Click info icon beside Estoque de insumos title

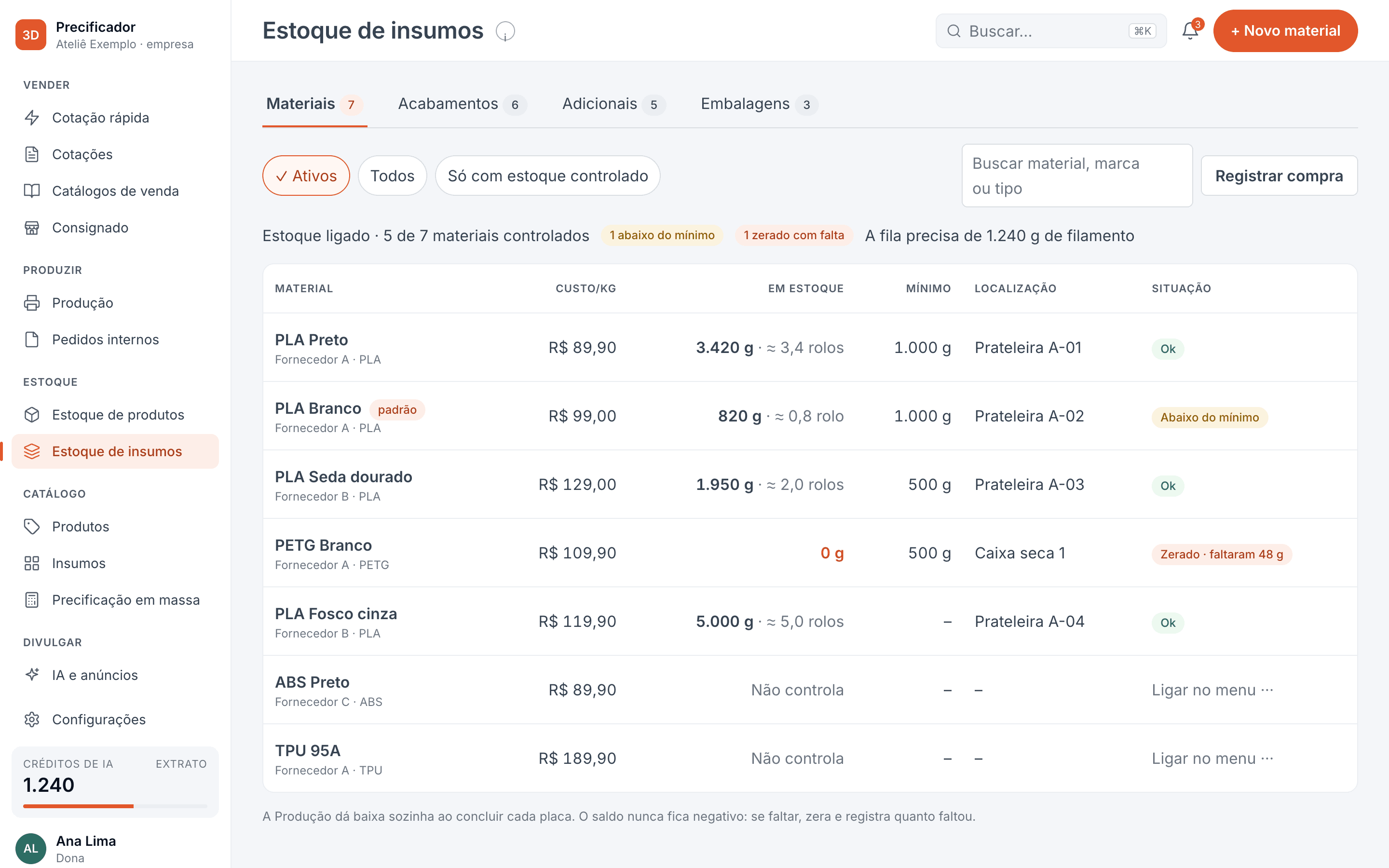(505, 31)
